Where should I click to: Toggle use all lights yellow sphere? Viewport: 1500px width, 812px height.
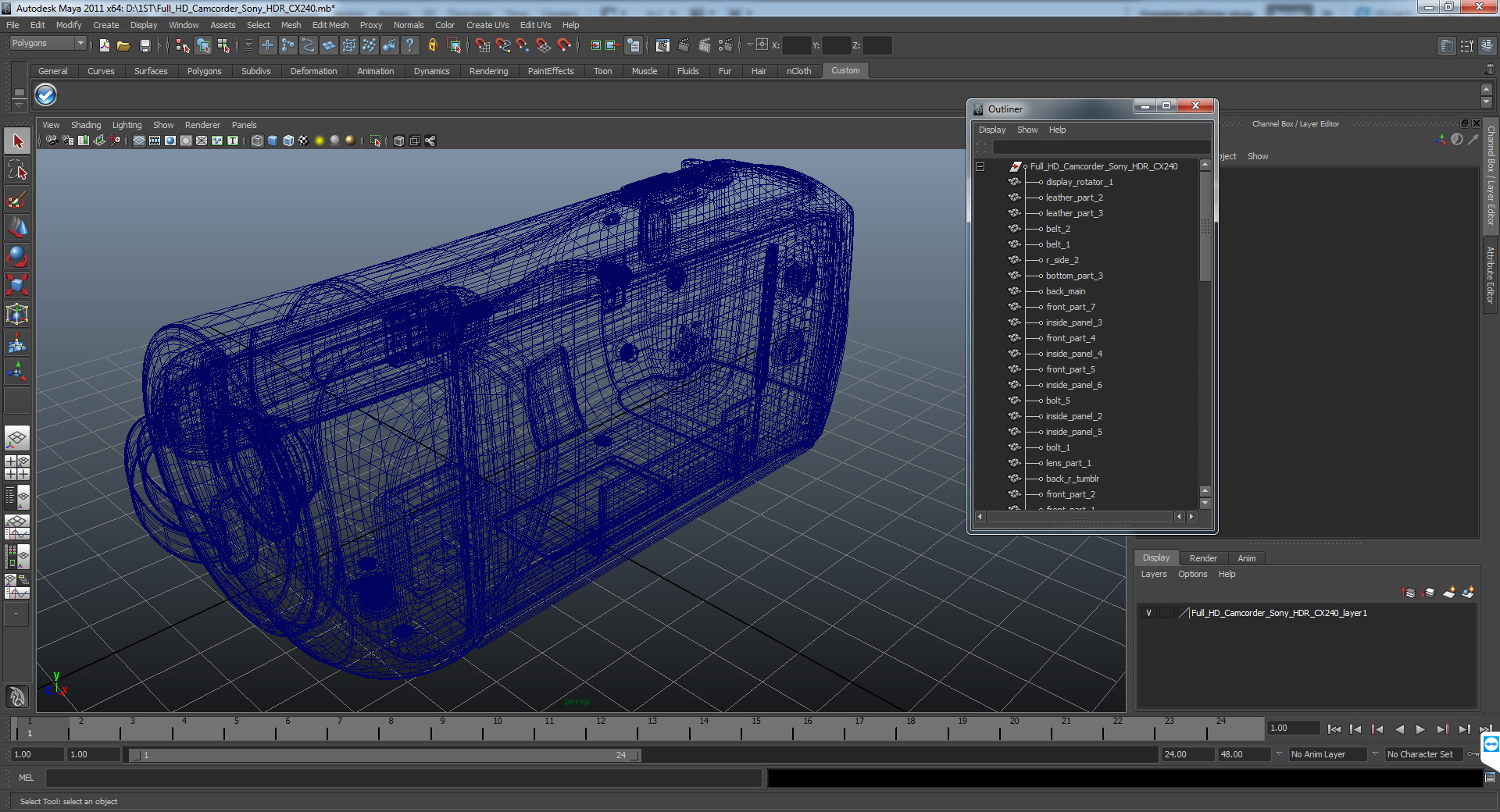[320, 141]
